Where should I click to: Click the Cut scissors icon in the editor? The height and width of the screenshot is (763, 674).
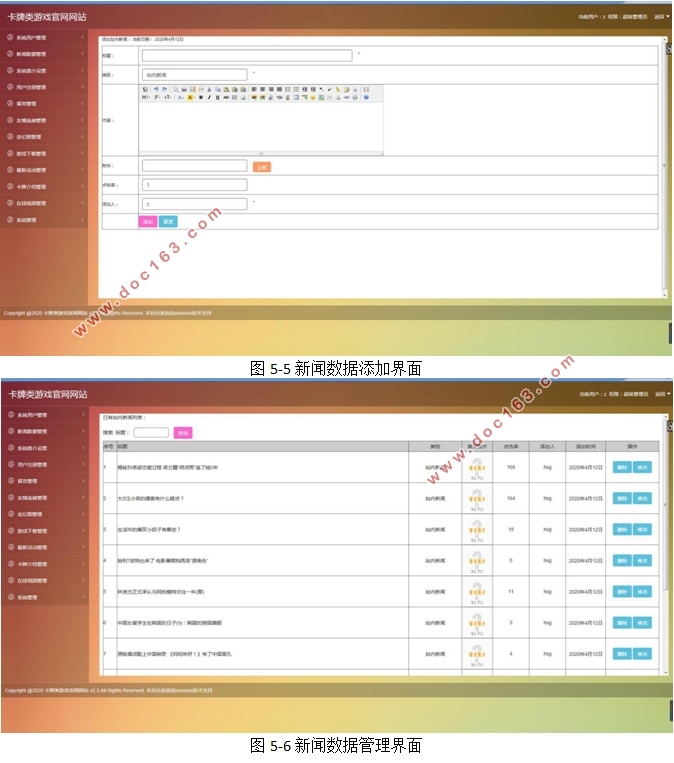click(208, 89)
